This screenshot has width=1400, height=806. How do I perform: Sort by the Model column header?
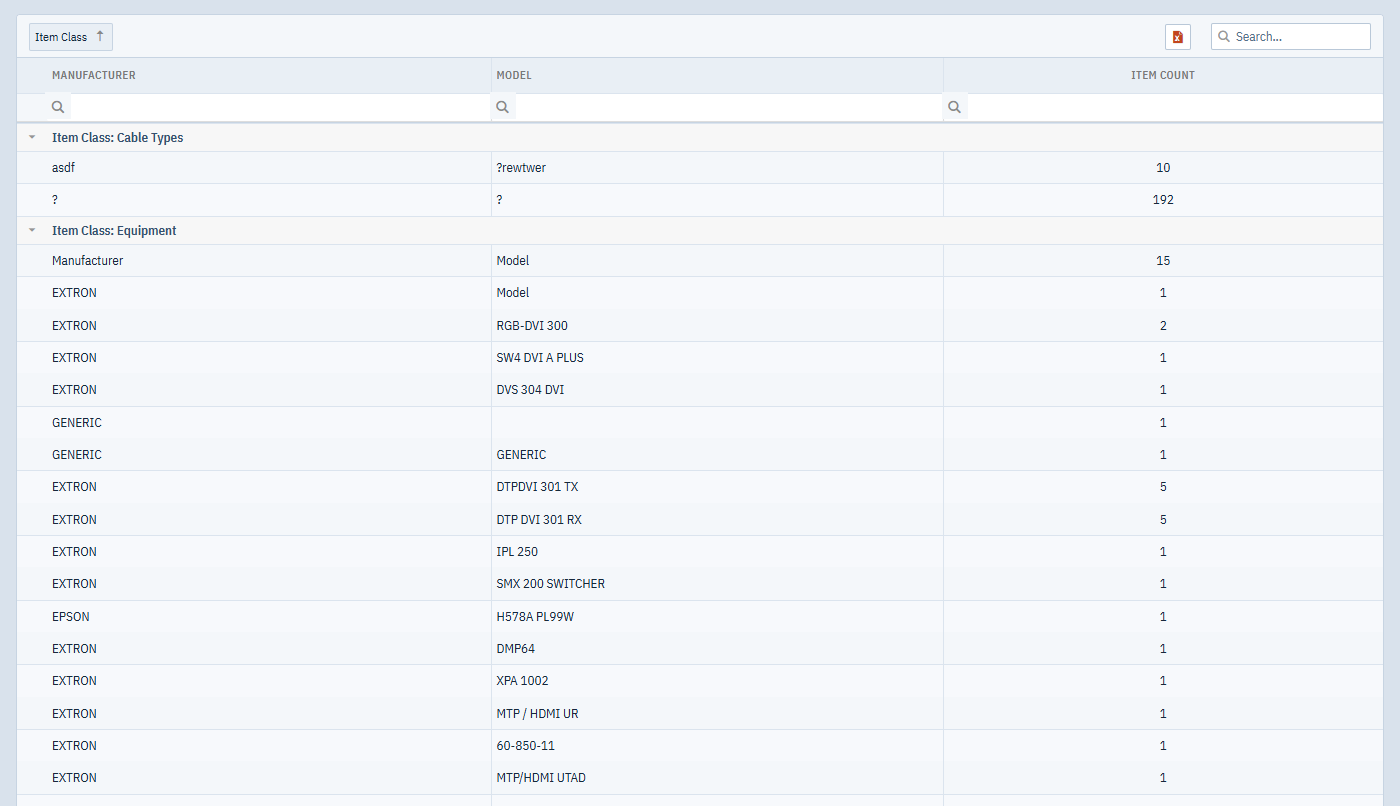[x=514, y=75]
